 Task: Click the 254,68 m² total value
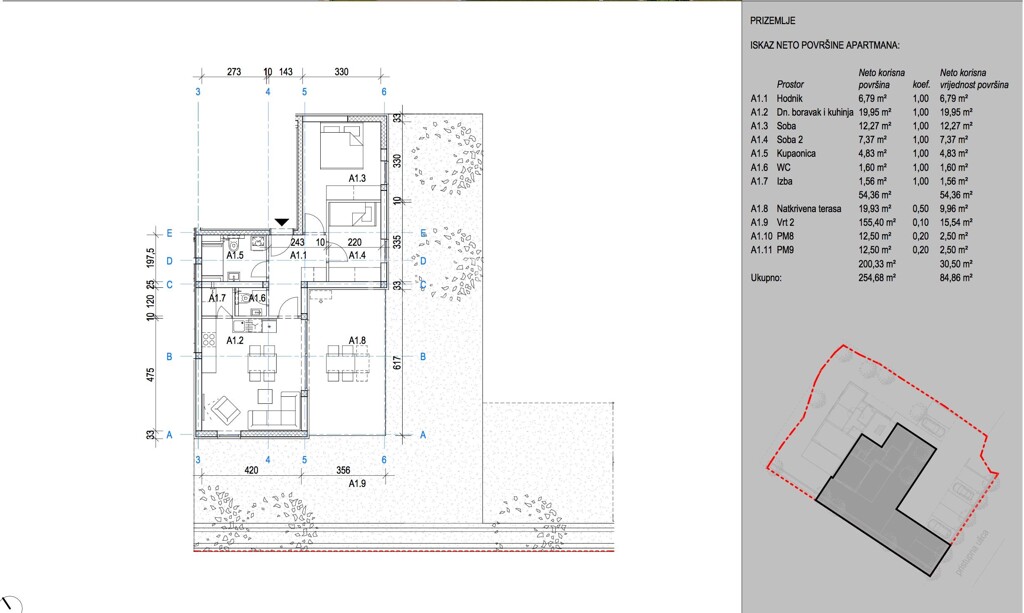click(x=876, y=277)
